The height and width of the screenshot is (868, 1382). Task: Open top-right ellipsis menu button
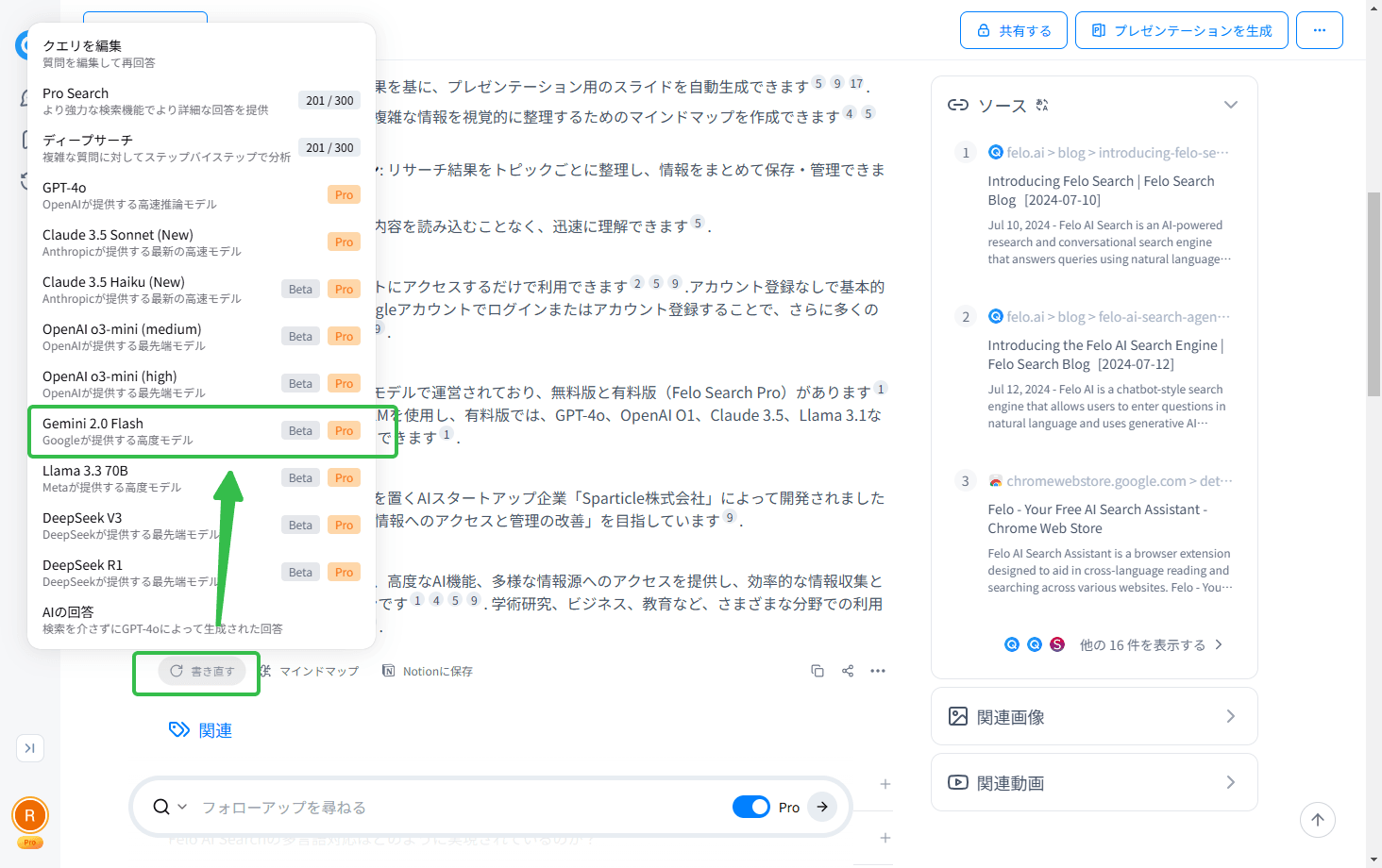coord(1320,30)
